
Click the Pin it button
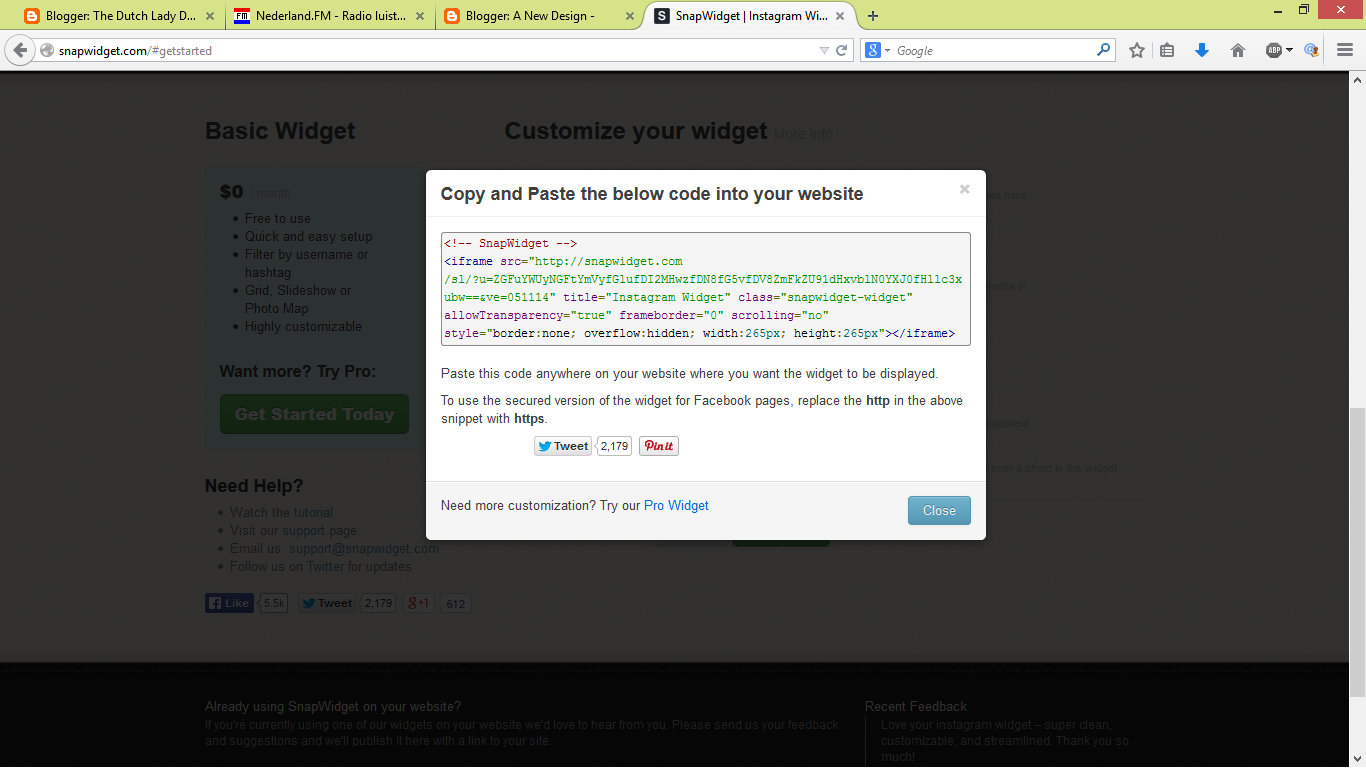[x=659, y=446]
